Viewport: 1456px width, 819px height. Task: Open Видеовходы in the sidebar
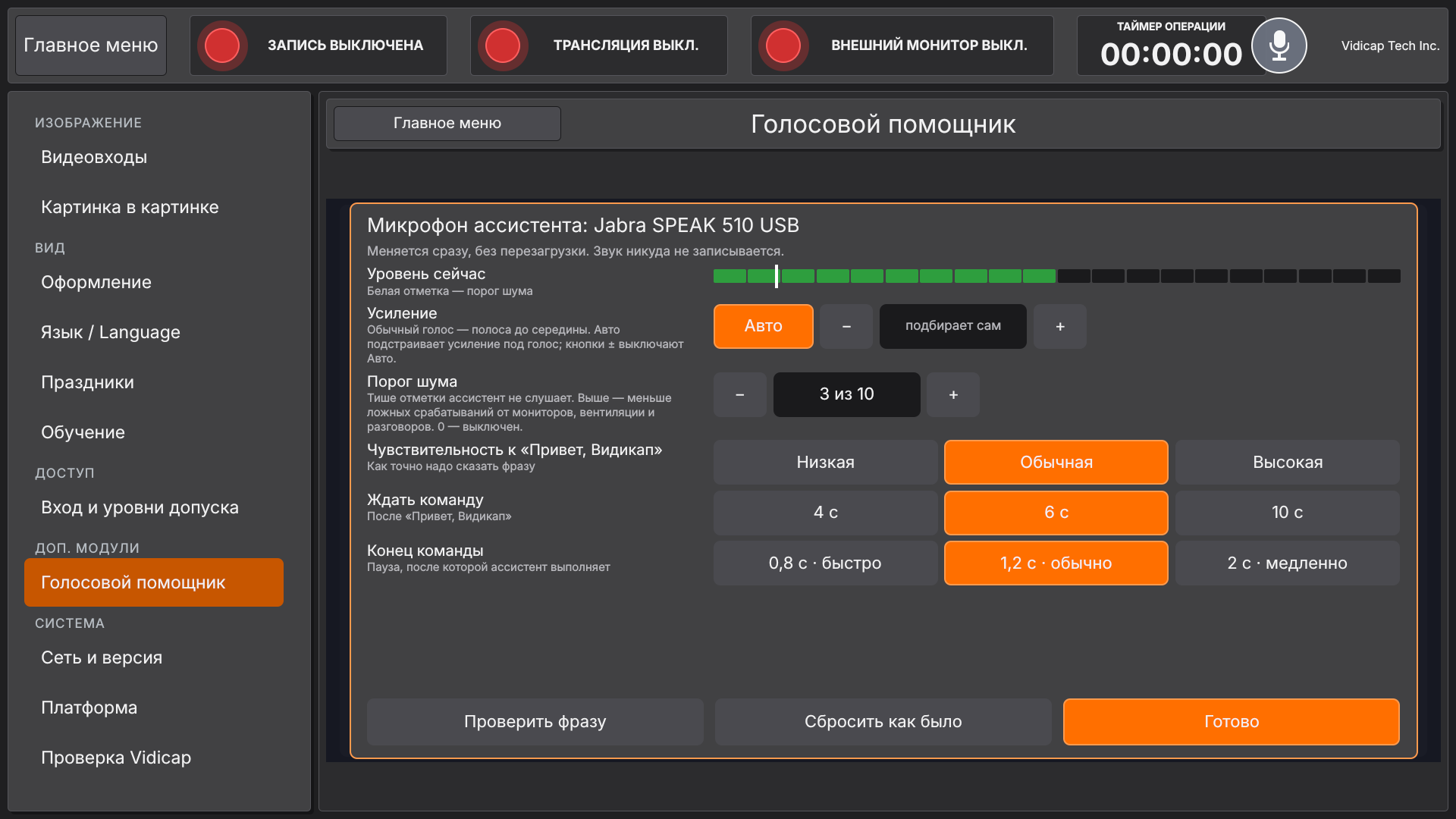pyautogui.click(x=154, y=157)
